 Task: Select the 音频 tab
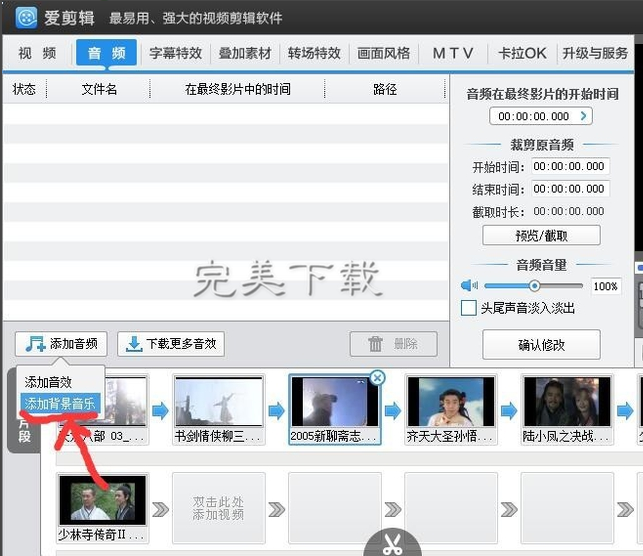pyautogui.click(x=106, y=52)
